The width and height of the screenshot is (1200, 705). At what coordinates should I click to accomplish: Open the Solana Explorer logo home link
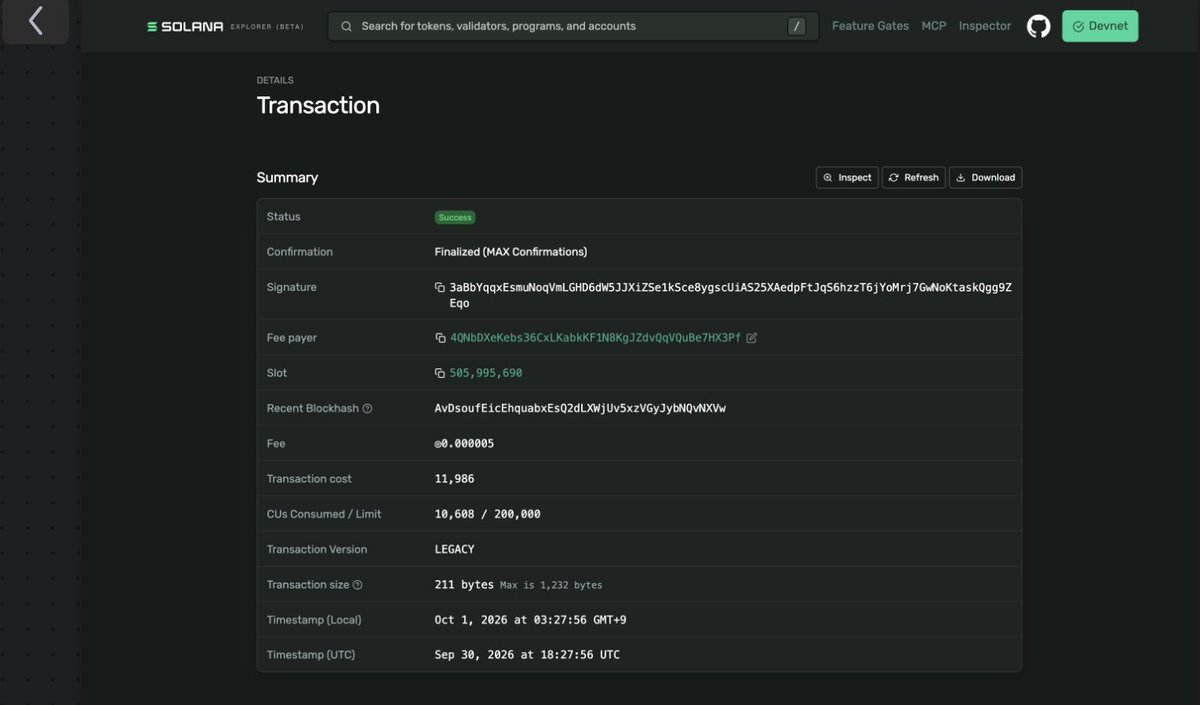(x=225, y=26)
